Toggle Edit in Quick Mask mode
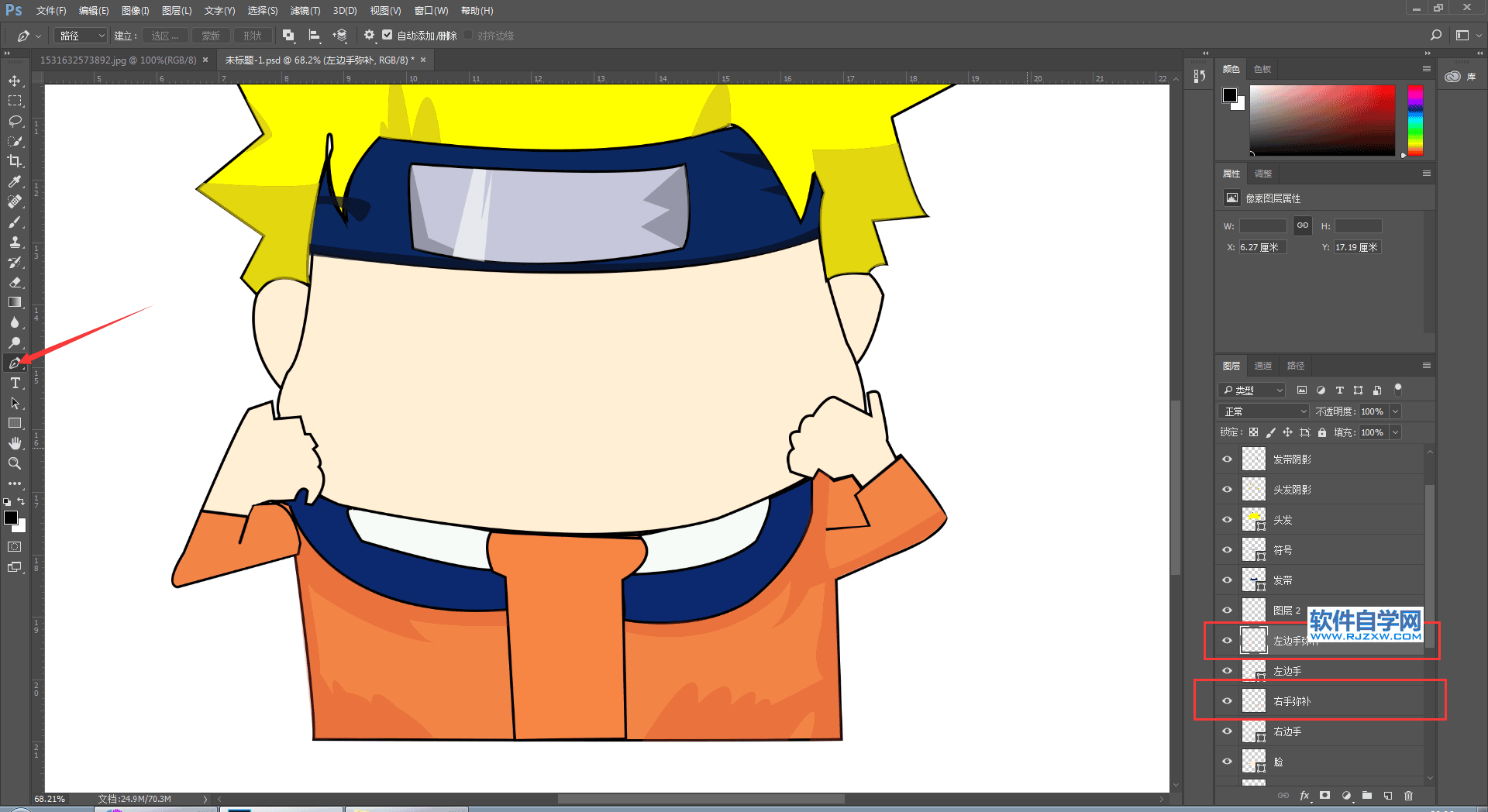 click(x=15, y=547)
